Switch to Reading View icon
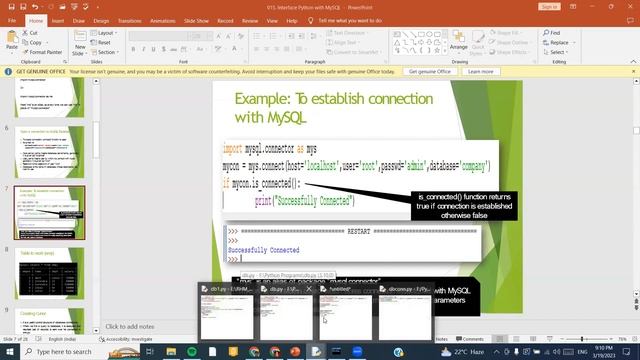This screenshot has height=360, width=640. 533,339
